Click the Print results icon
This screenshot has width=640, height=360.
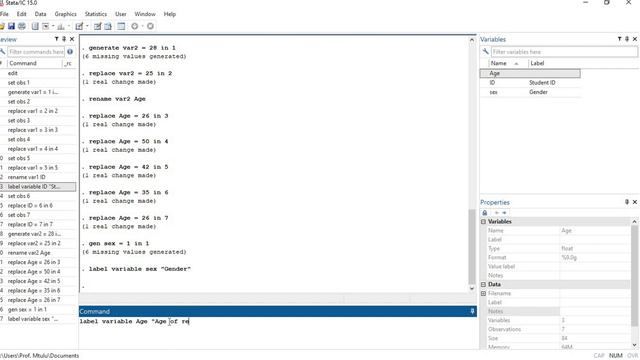coord(22,26)
